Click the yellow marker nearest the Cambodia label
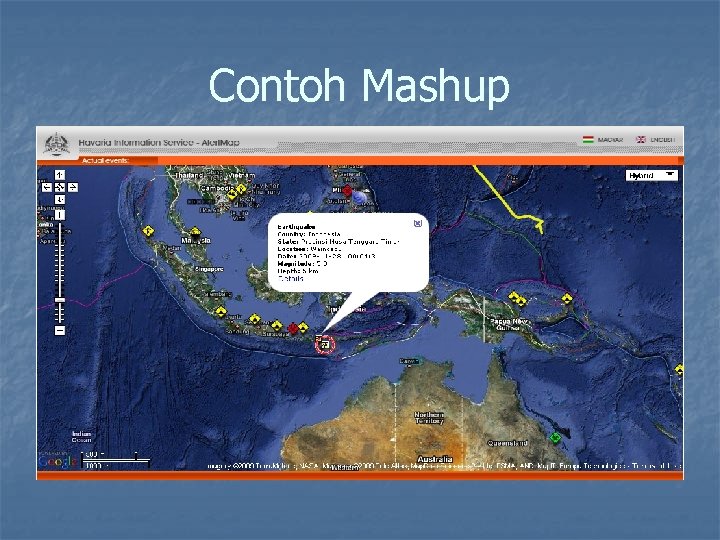Viewport: 720px width, 540px height. 232,194
